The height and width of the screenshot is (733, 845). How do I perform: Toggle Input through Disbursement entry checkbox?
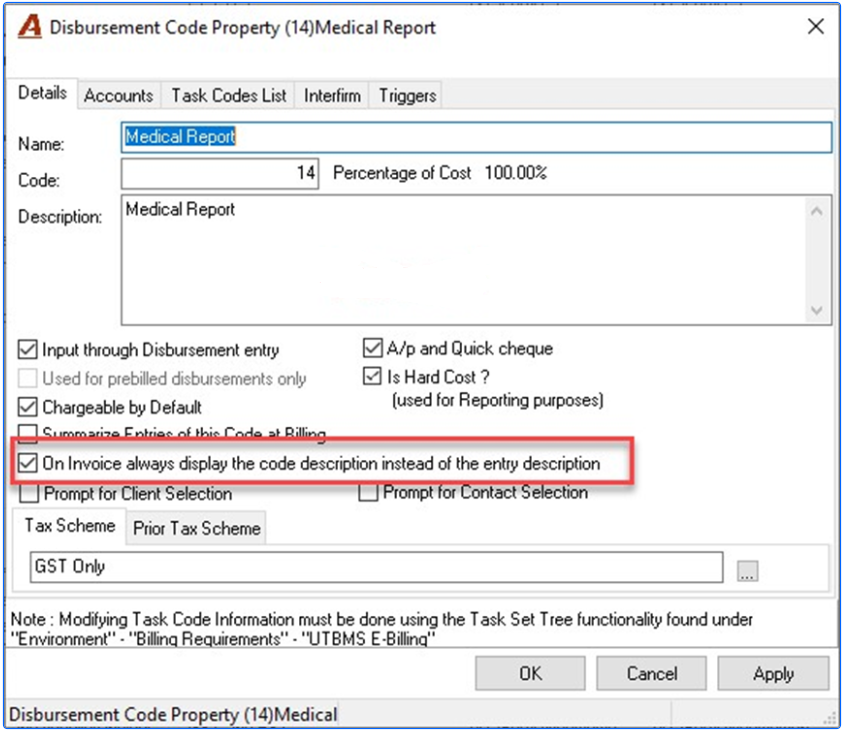click(x=27, y=349)
